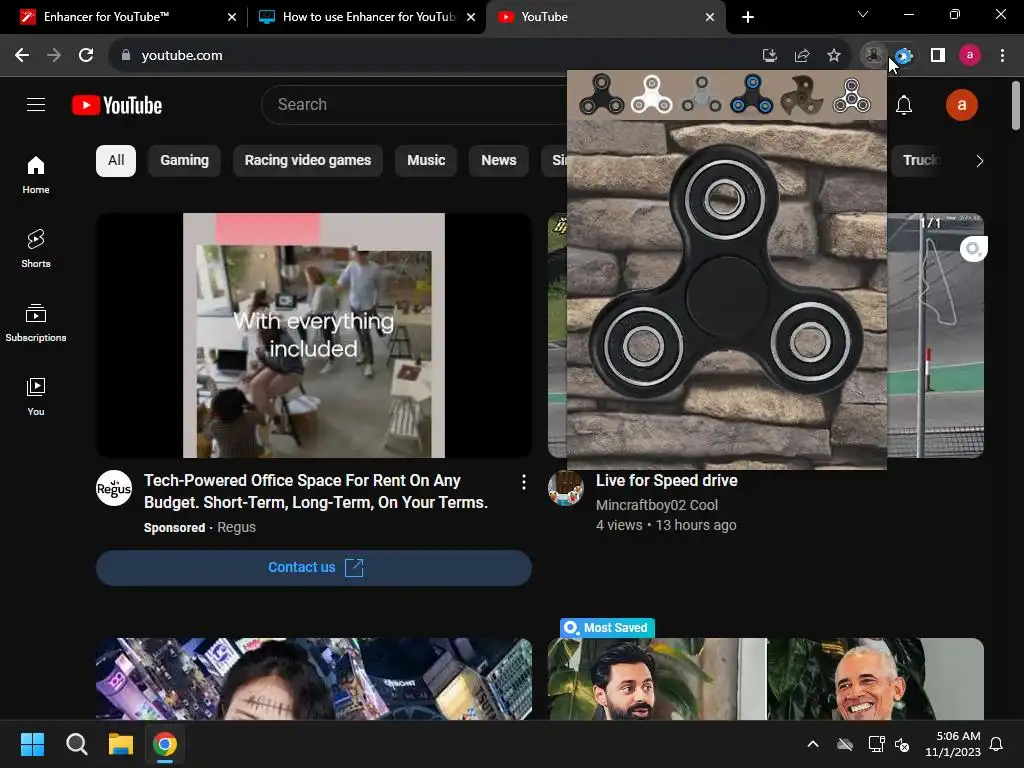The height and width of the screenshot is (768, 1024).
Task: Share this page icon in address bar
Action: tap(802, 56)
